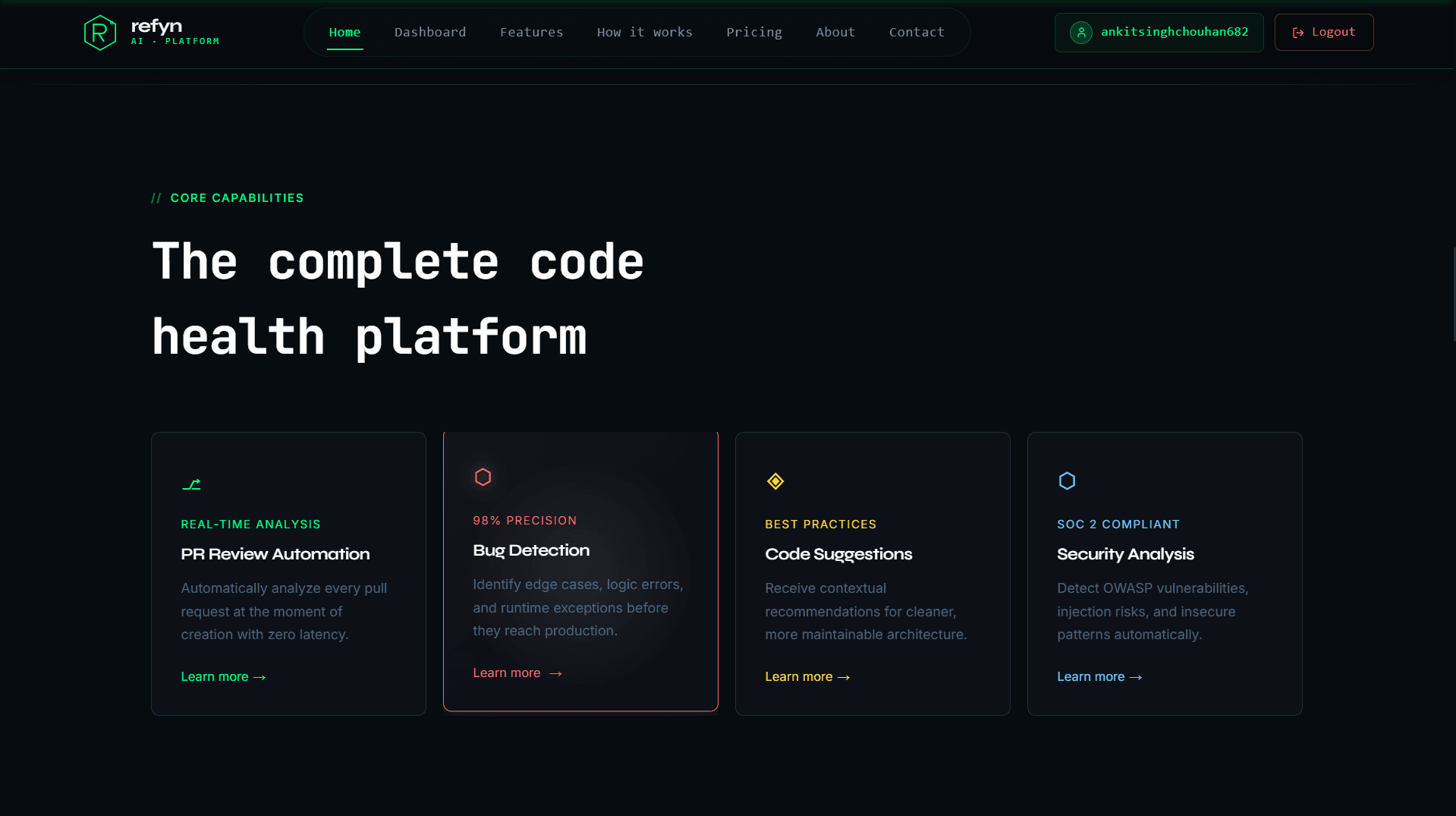Open the Contact page
Viewport: 1456px width, 816px height.
pos(917,32)
